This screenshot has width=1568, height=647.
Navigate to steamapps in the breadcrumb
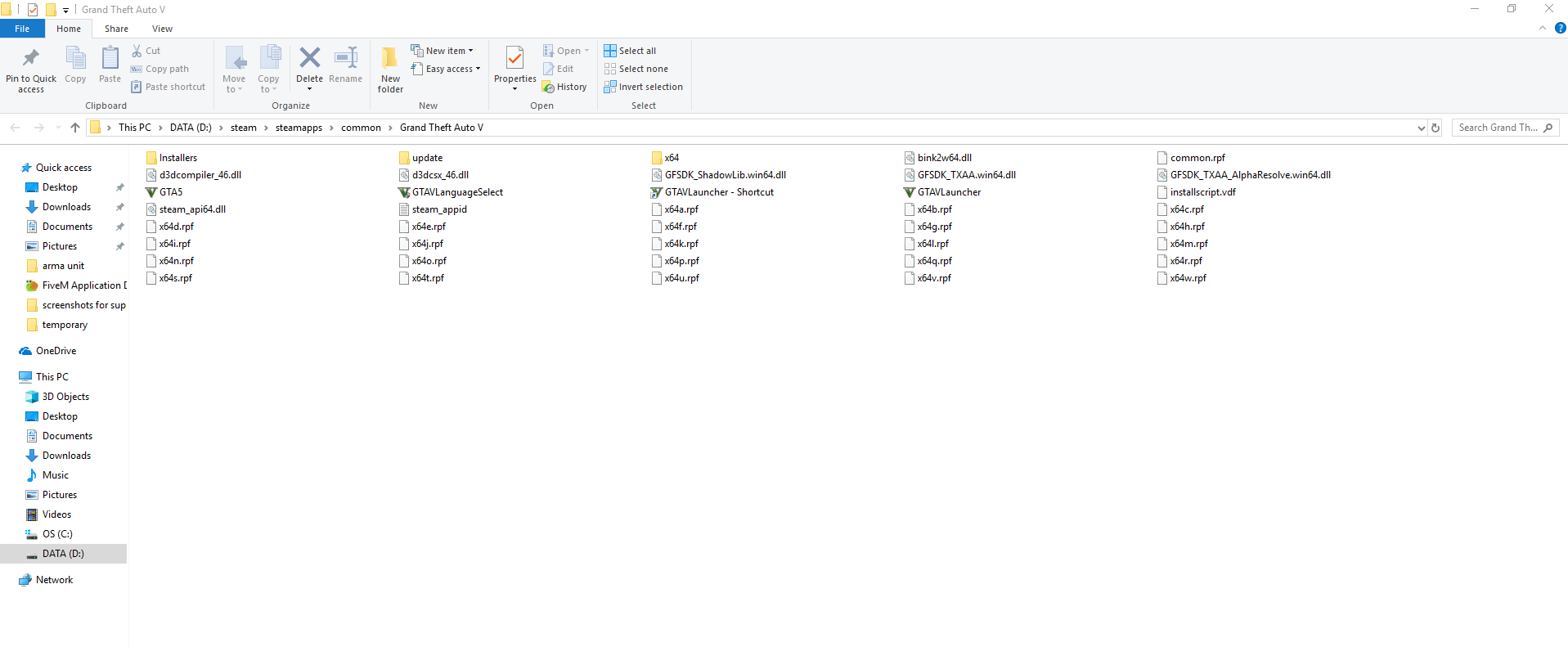299,128
